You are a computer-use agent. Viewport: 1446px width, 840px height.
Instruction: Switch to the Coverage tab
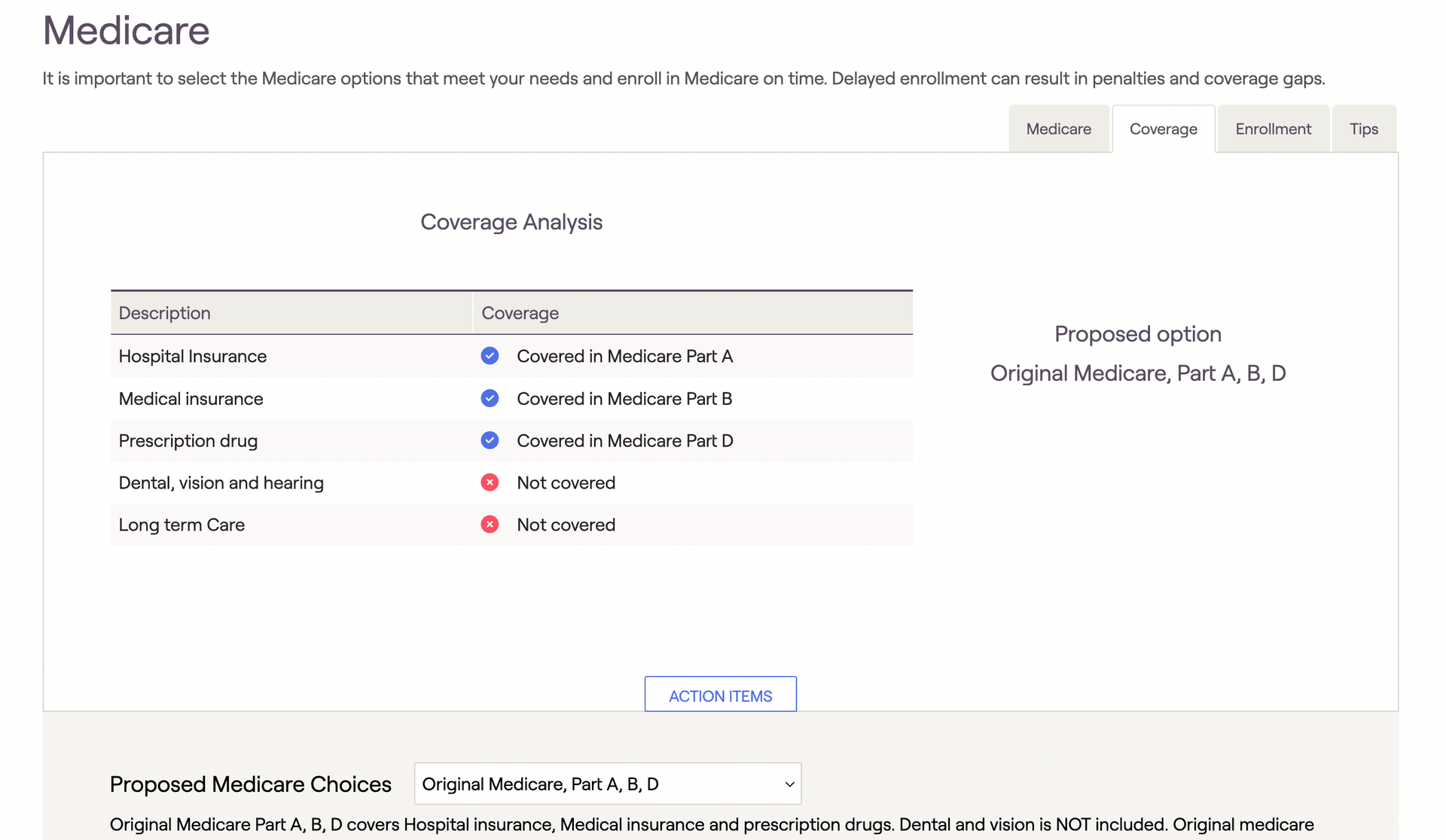coord(1163,129)
